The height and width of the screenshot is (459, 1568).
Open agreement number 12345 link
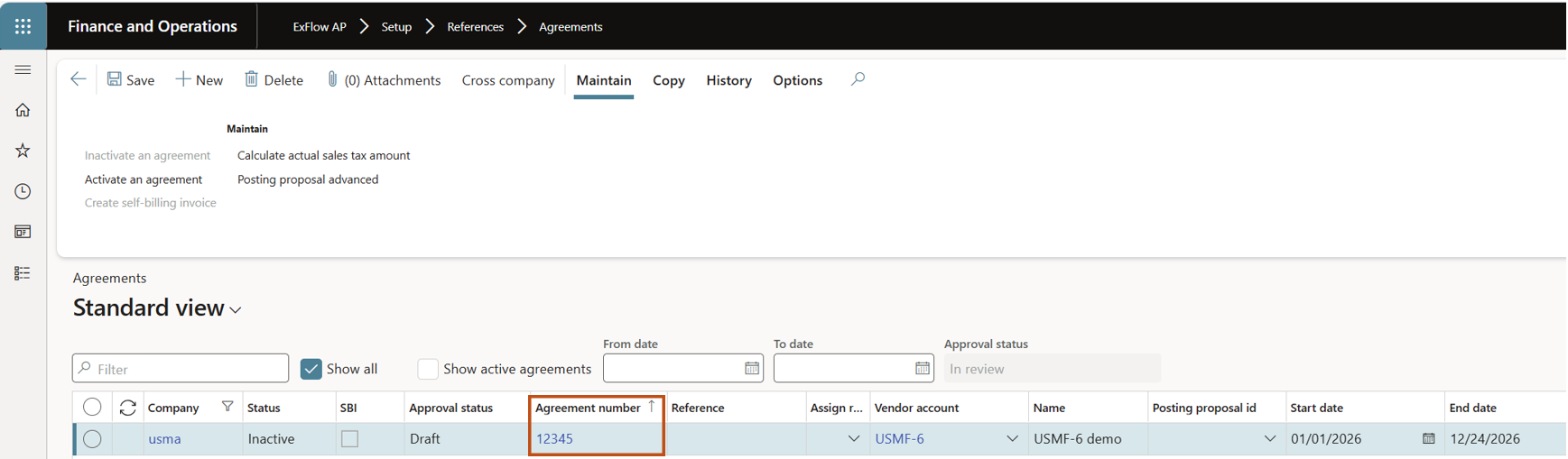tap(554, 439)
